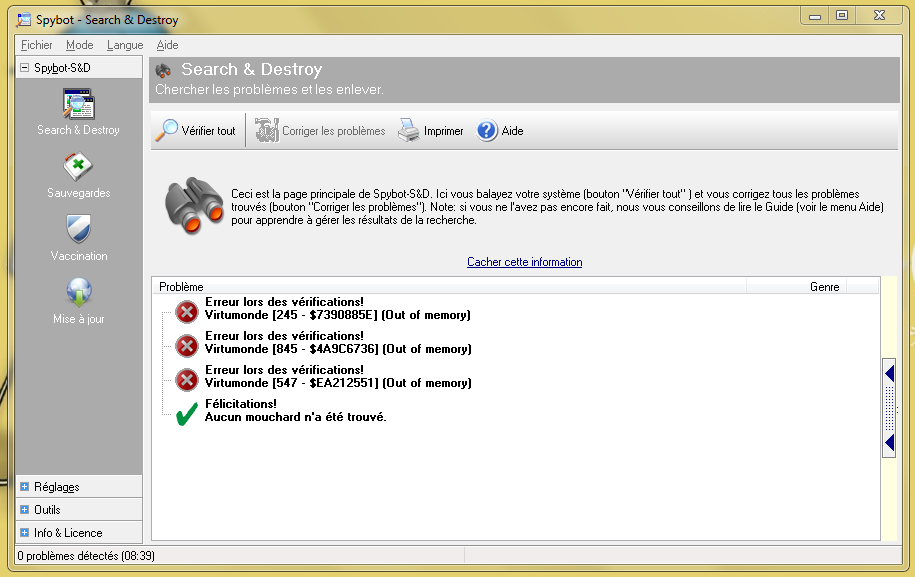Click the Imprimer printer icon
Image resolution: width=915 pixels, height=577 pixels.
[x=409, y=131]
